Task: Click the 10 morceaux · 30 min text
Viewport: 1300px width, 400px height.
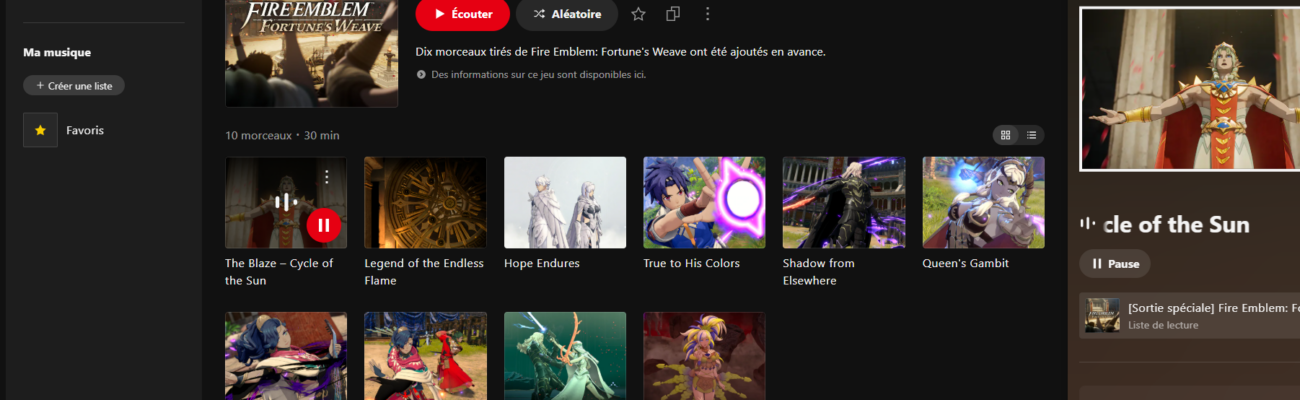Action: pyautogui.click(x=282, y=136)
